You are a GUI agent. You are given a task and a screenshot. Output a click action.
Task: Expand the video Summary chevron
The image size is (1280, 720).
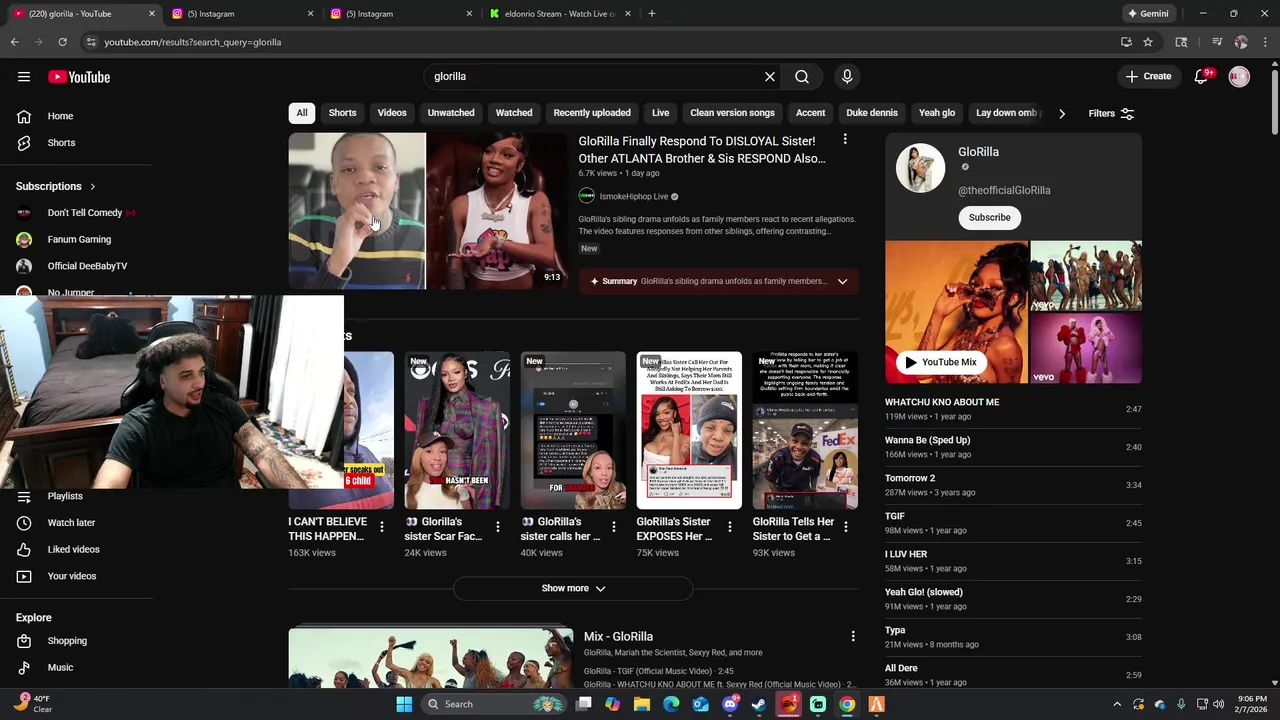pos(842,282)
